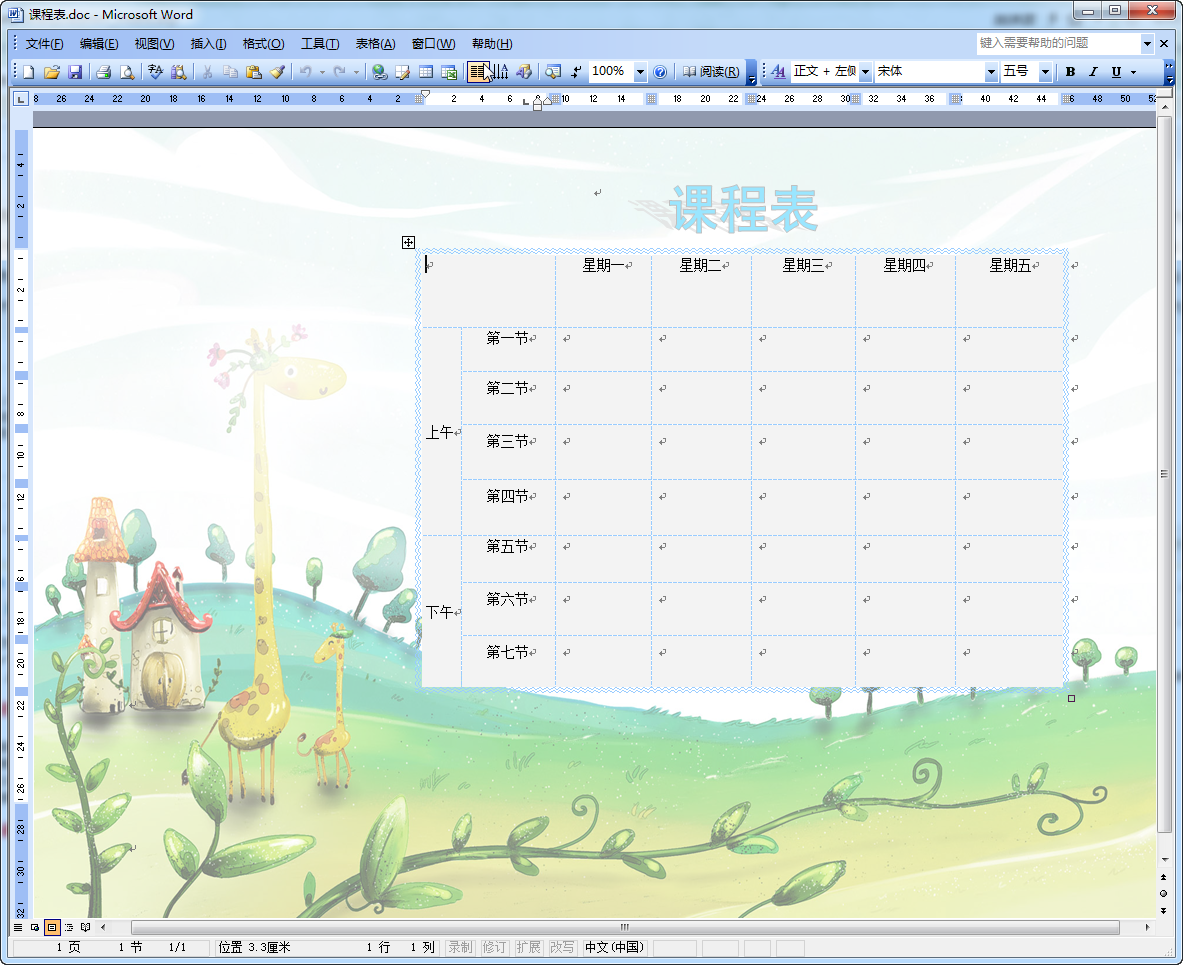Open print preview
Screen dimensions: 1183x965
point(127,72)
